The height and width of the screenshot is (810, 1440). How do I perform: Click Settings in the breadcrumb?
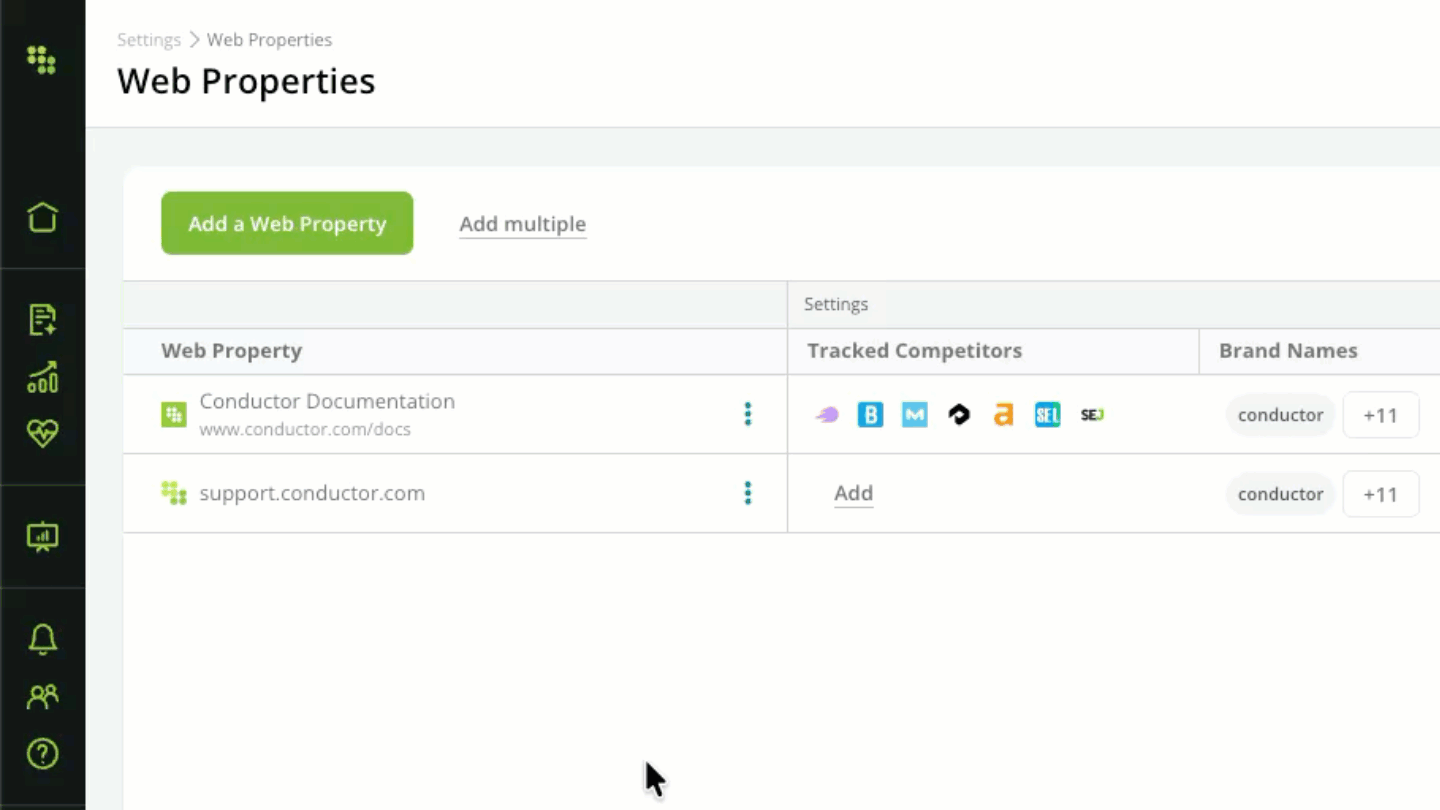pyautogui.click(x=149, y=40)
